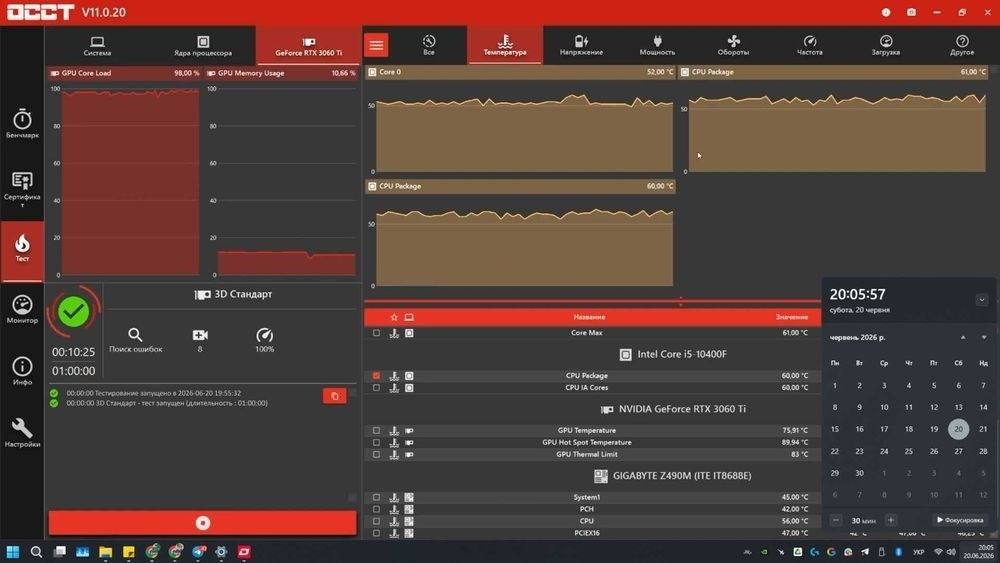
Task: Show all sensors with Все tab
Action: click(429, 45)
